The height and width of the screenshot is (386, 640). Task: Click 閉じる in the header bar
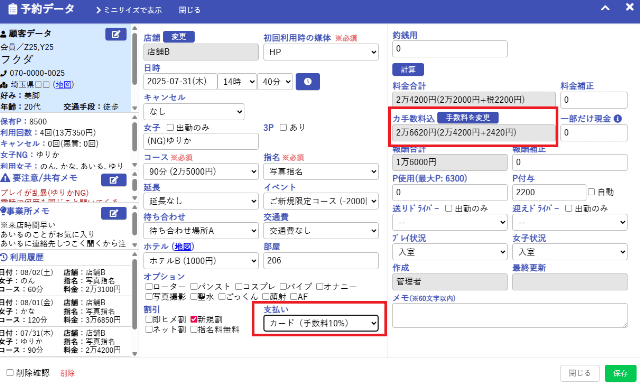[189, 10]
